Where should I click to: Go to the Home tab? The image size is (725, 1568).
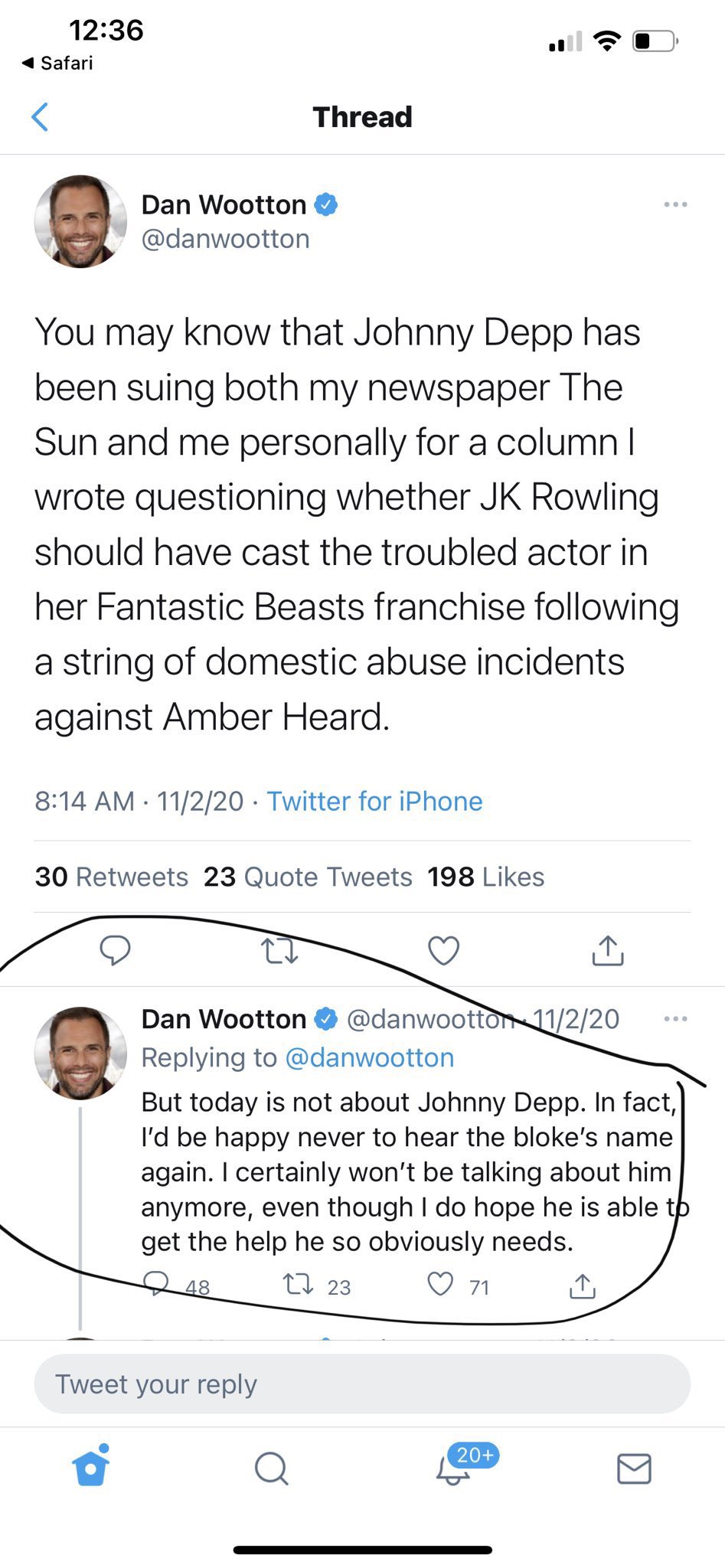tap(91, 1468)
